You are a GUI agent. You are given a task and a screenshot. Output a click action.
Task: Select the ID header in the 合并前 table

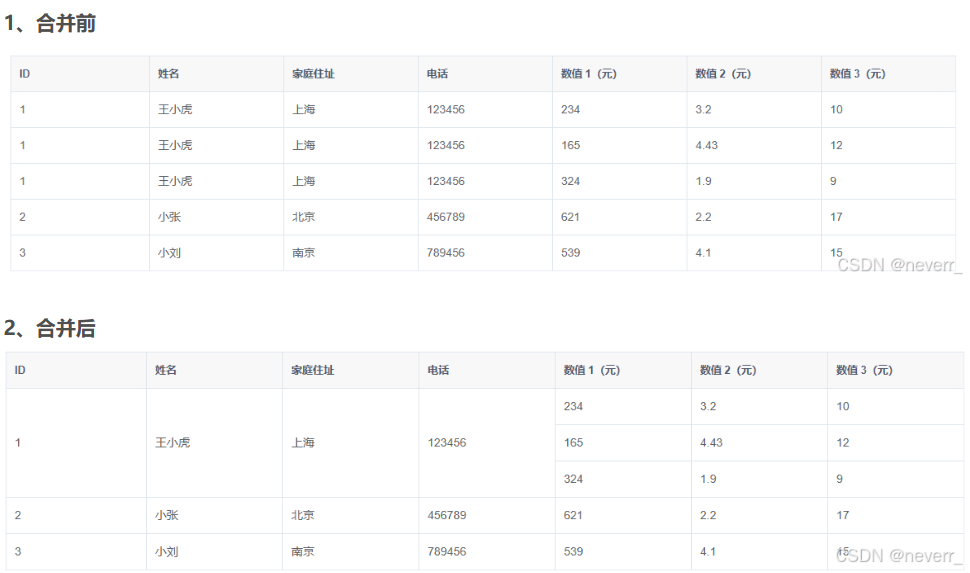pos(25,74)
